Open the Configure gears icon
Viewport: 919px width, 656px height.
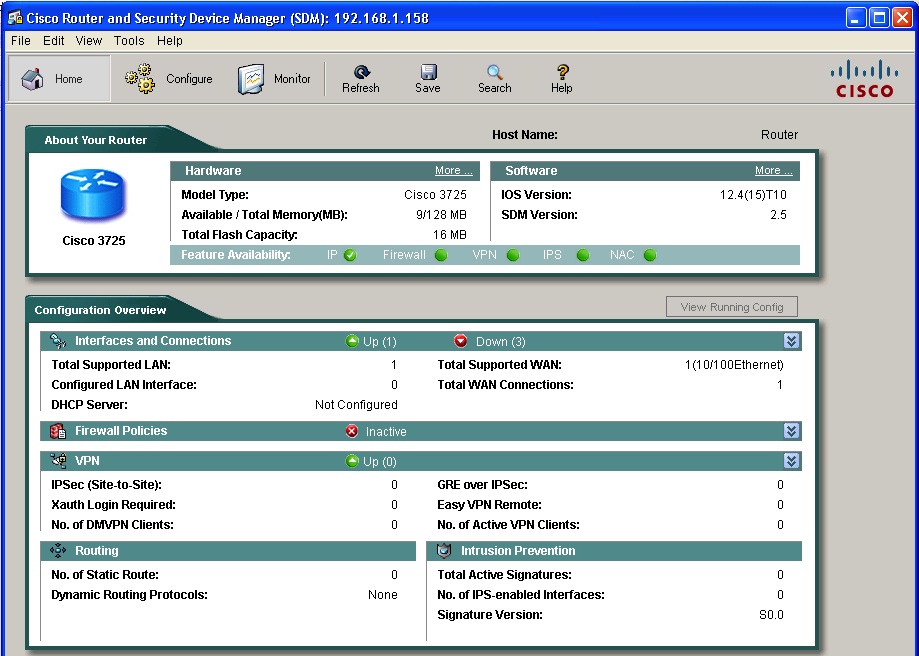pos(139,79)
